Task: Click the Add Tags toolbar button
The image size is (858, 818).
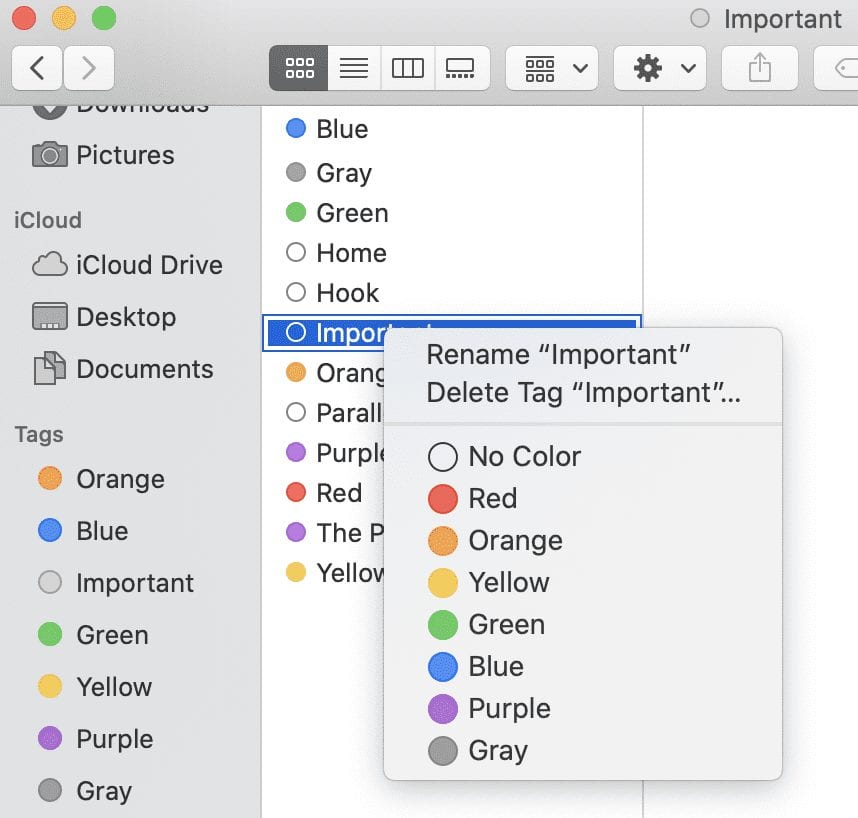Action: click(x=840, y=68)
